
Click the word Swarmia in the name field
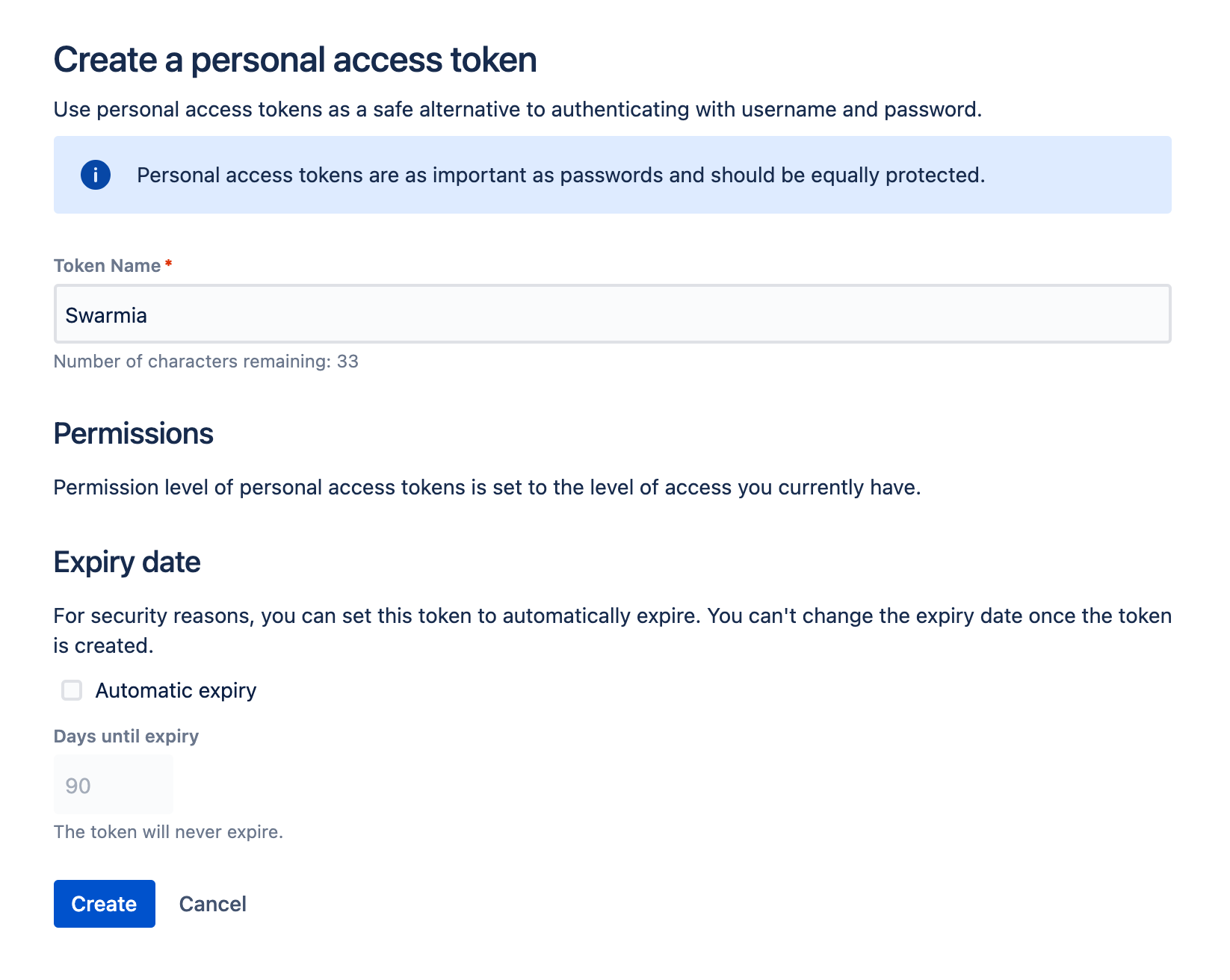click(106, 315)
